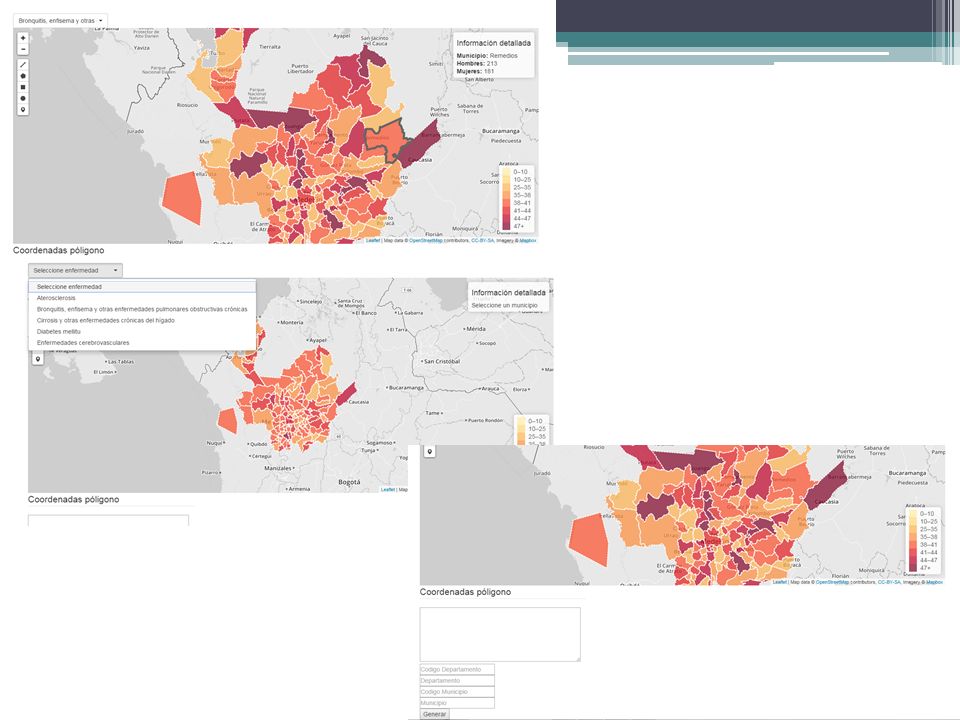This screenshot has width=960, height=720.
Task: Open Mapbox link on the top map
Action: 528,241
